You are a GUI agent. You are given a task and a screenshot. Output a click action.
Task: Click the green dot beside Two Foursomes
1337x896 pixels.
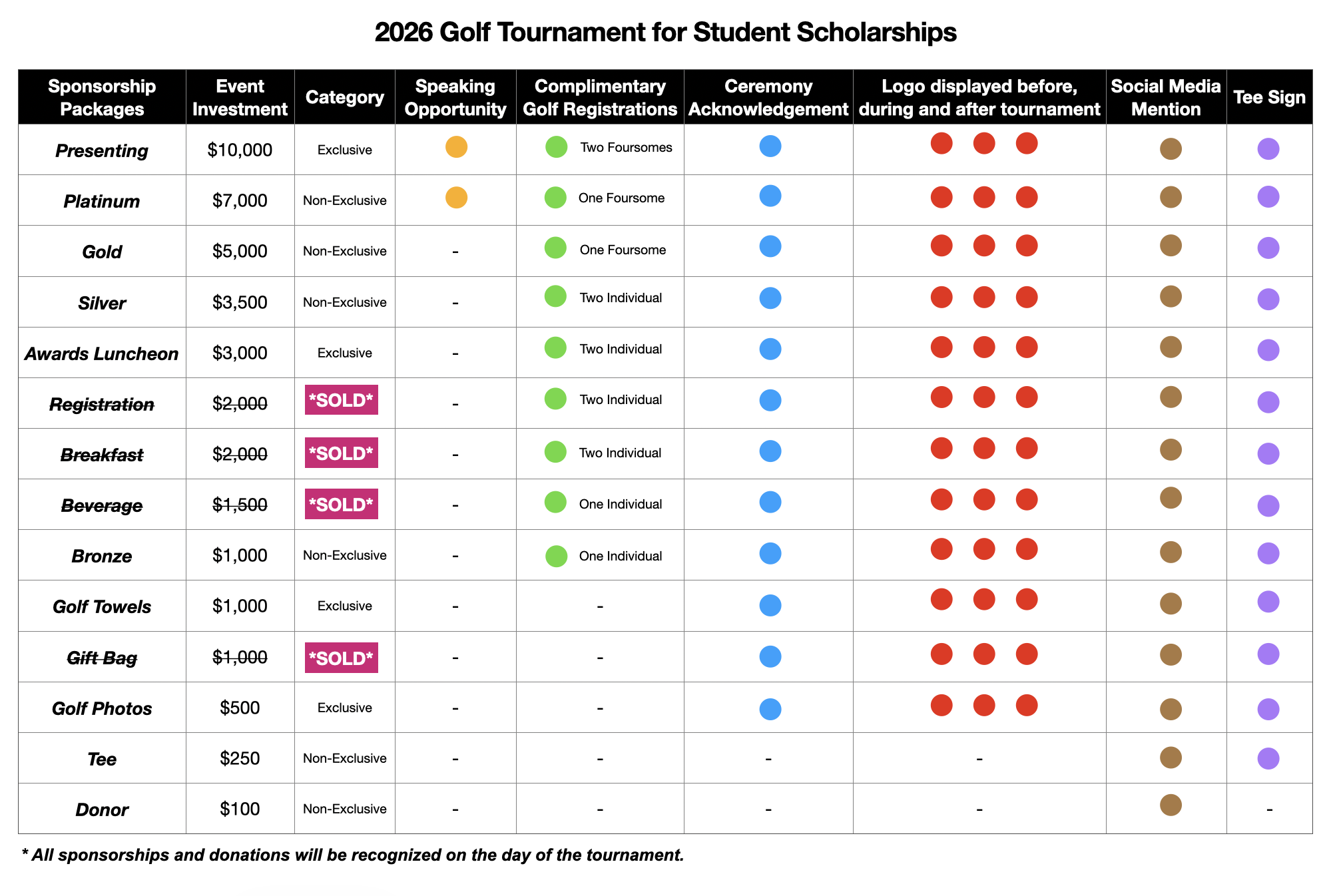tap(556, 146)
